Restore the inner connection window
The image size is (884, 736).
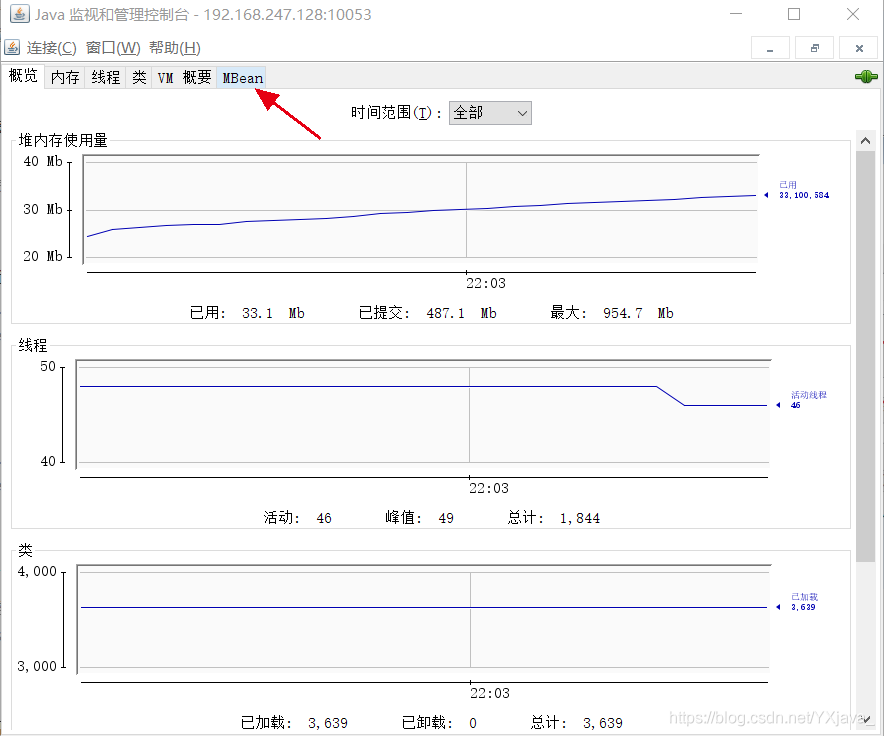[x=814, y=48]
